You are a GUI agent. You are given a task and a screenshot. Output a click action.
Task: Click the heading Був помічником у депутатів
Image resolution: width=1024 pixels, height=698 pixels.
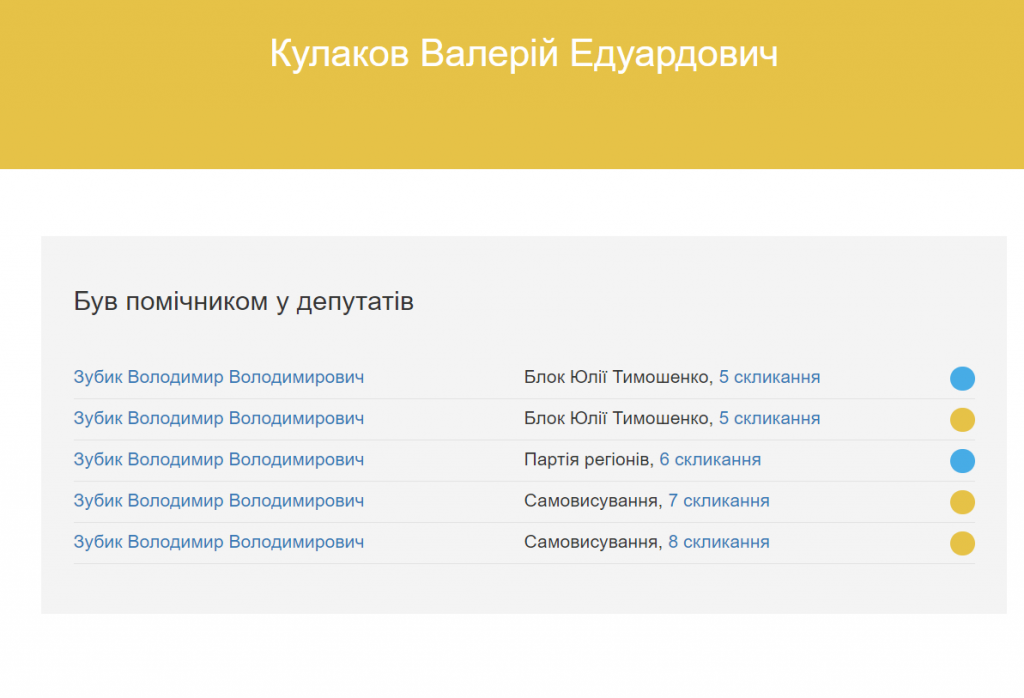coord(243,301)
